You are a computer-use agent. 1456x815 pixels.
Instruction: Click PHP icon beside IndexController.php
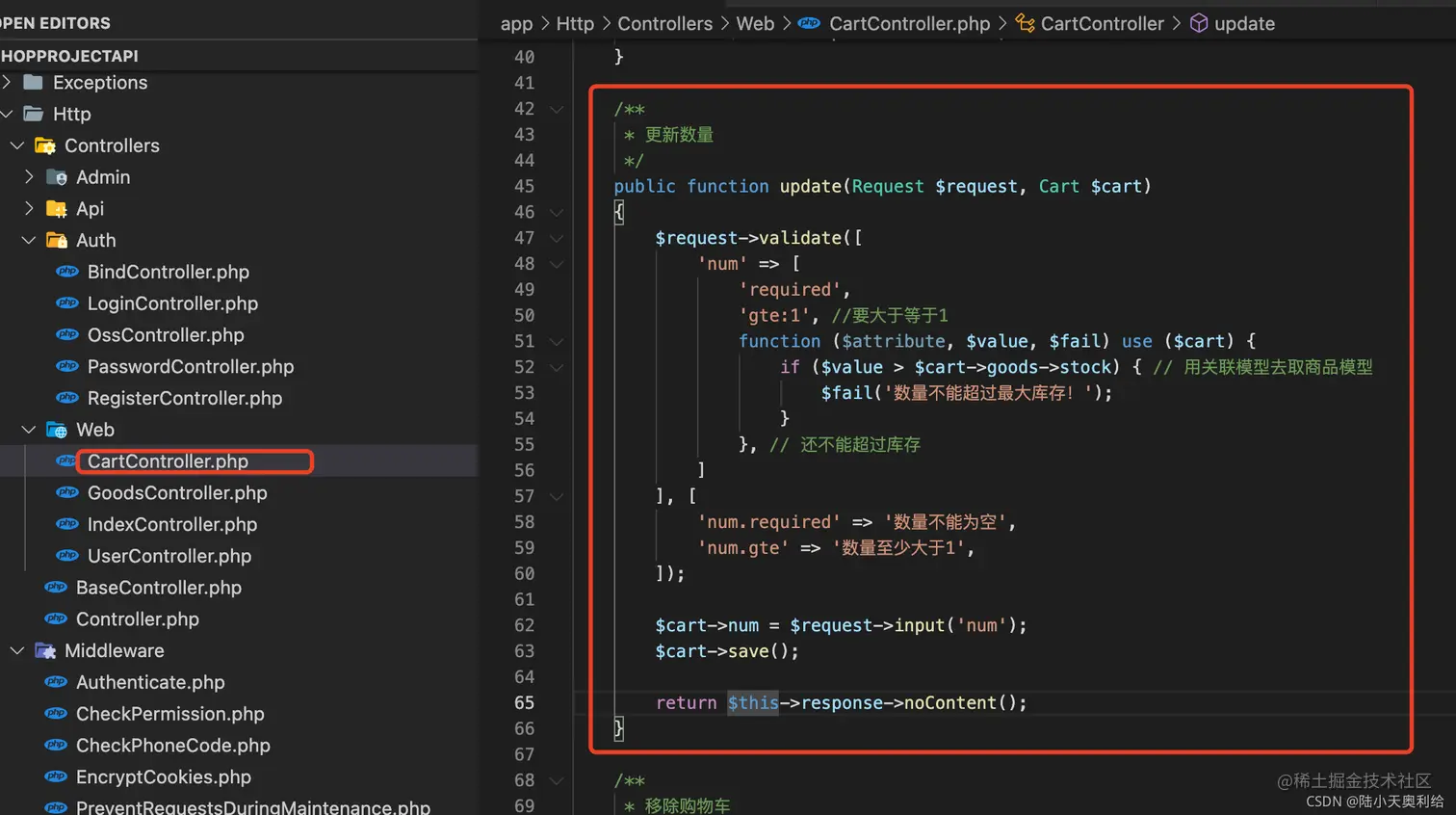[67, 524]
